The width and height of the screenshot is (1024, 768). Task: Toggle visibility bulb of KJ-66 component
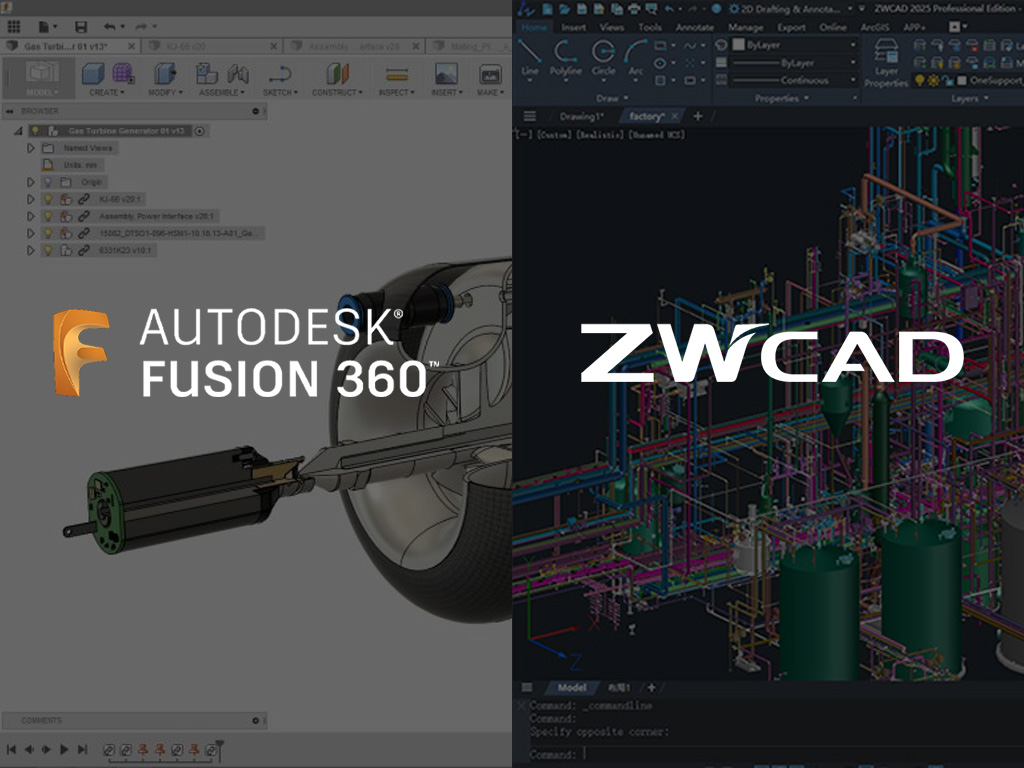(47, 199)
